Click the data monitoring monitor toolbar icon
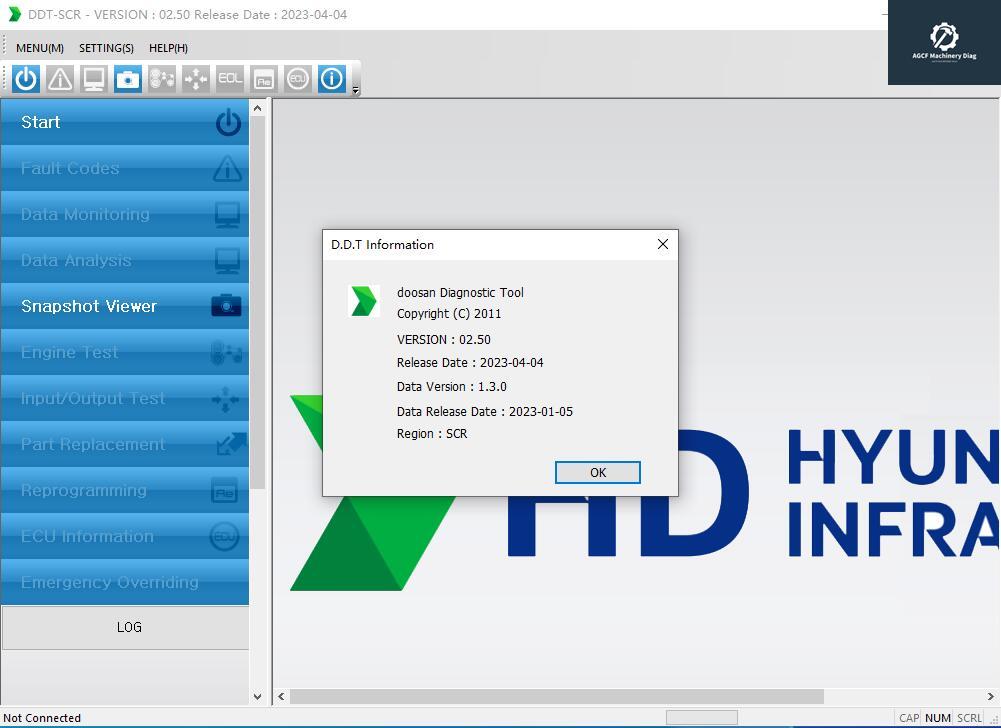The image size is (1001, 728). [x=94, y=78]
